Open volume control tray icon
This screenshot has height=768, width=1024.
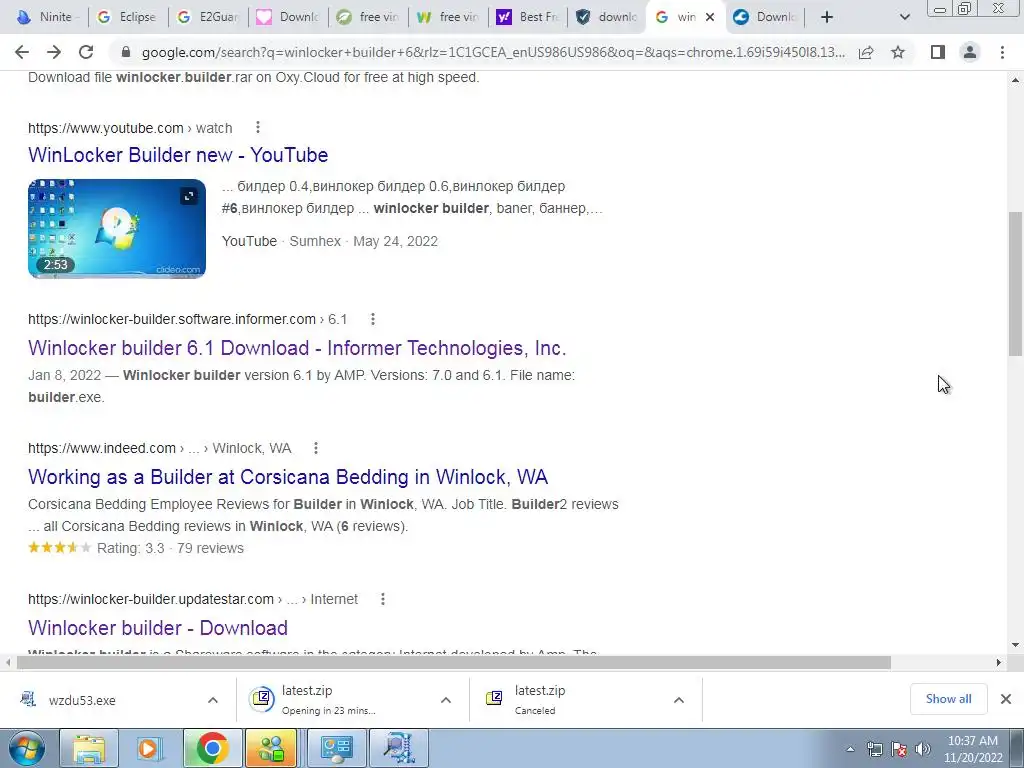point(923,749)
